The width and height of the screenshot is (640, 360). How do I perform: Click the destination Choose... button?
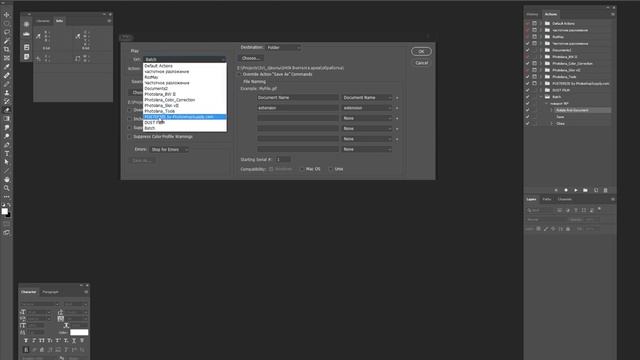pos(251,58)
